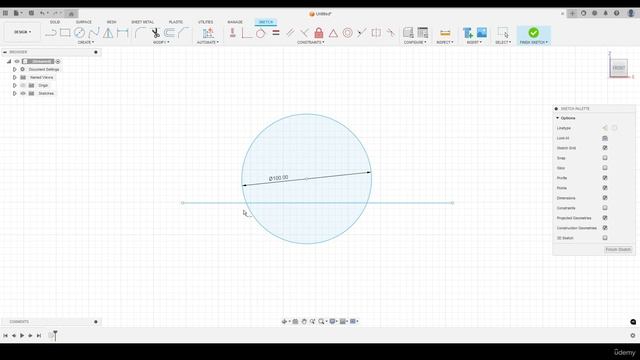This screenshot has height=360, width=640.
Task: Click the Select window tool icon
Action: [x=503, y=33]
